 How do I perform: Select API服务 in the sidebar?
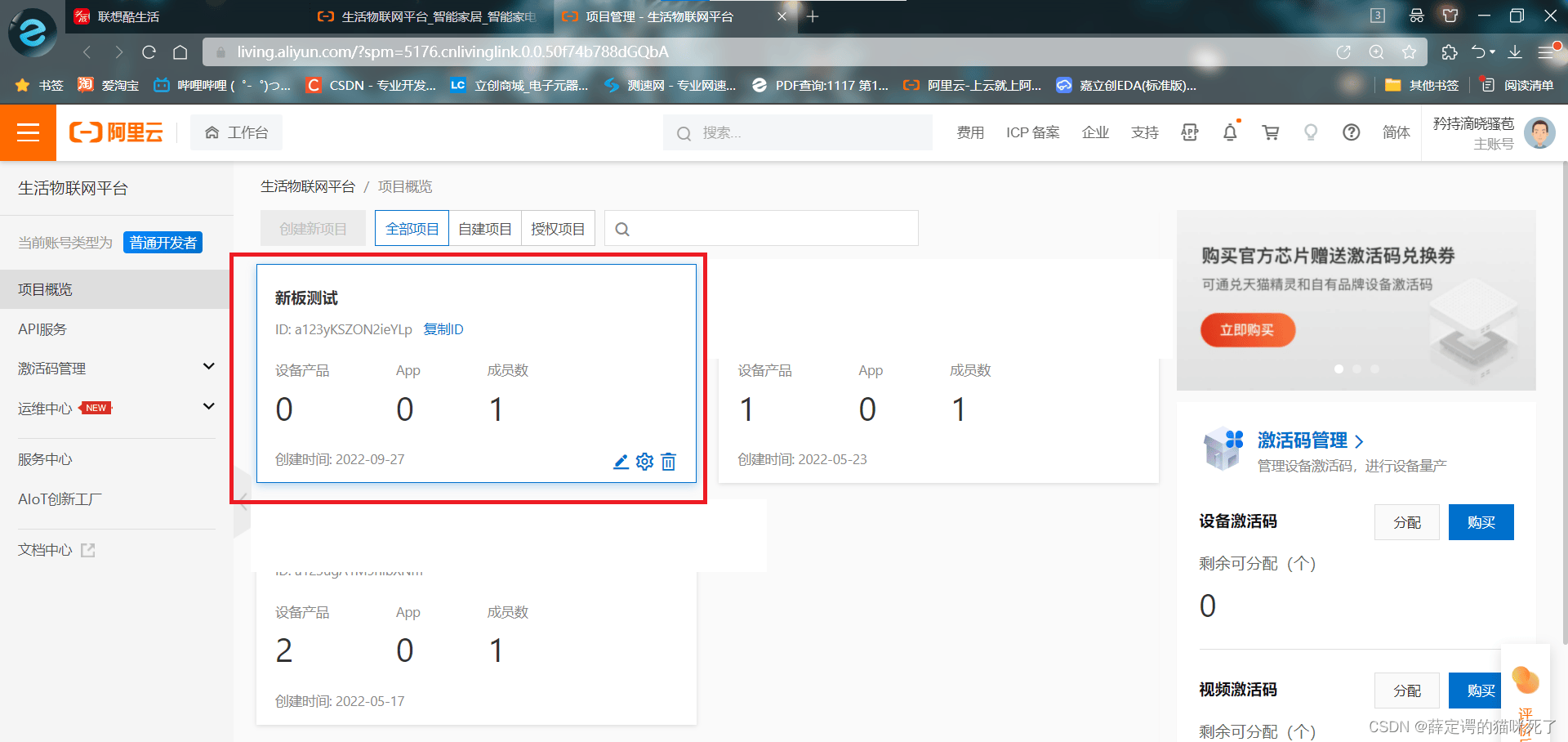(x=42, y=329)
